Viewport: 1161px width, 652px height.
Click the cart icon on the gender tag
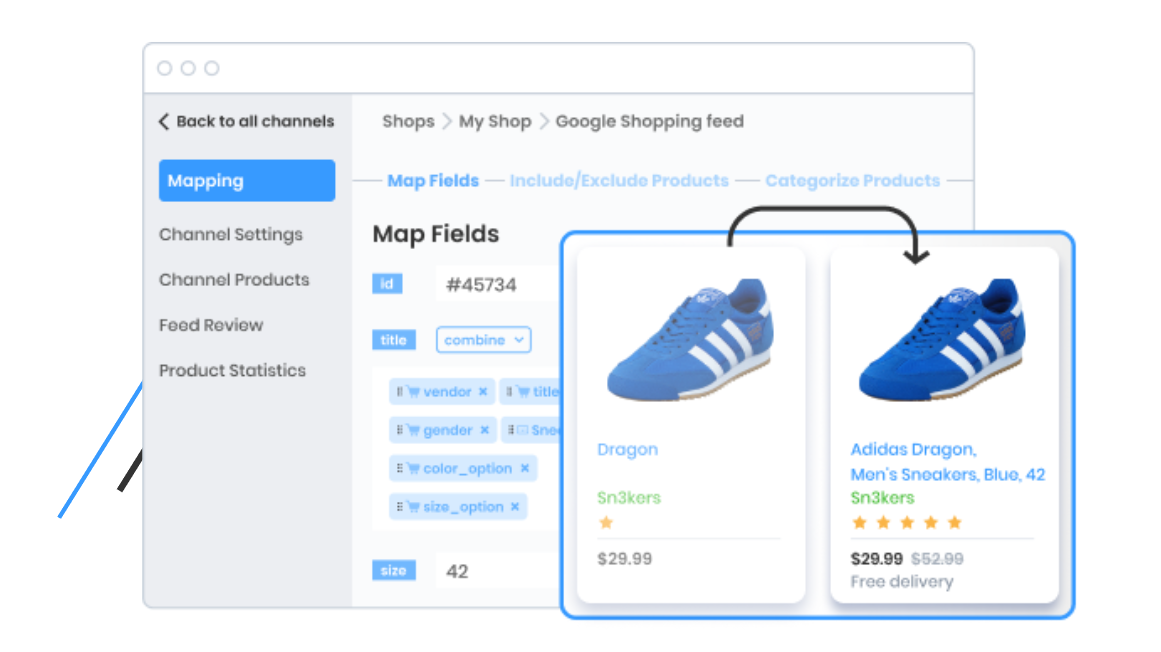point(412,430)
